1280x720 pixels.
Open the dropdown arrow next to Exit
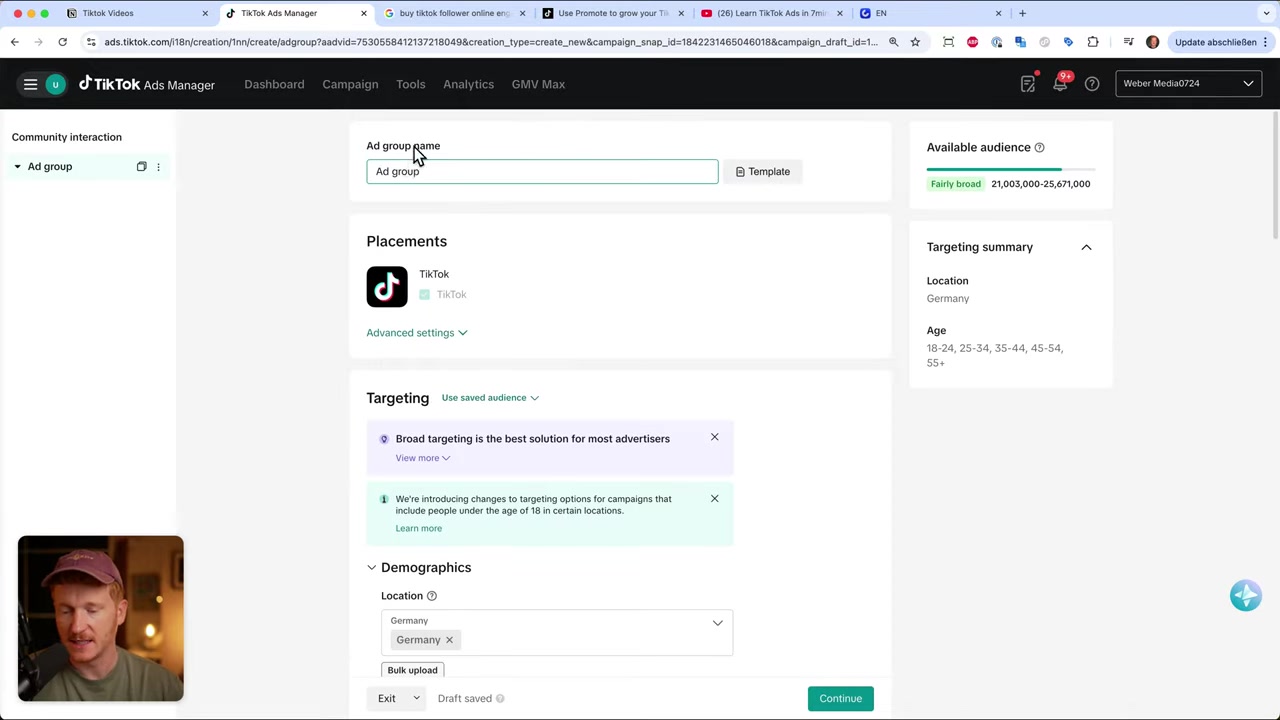click(416, 699)
